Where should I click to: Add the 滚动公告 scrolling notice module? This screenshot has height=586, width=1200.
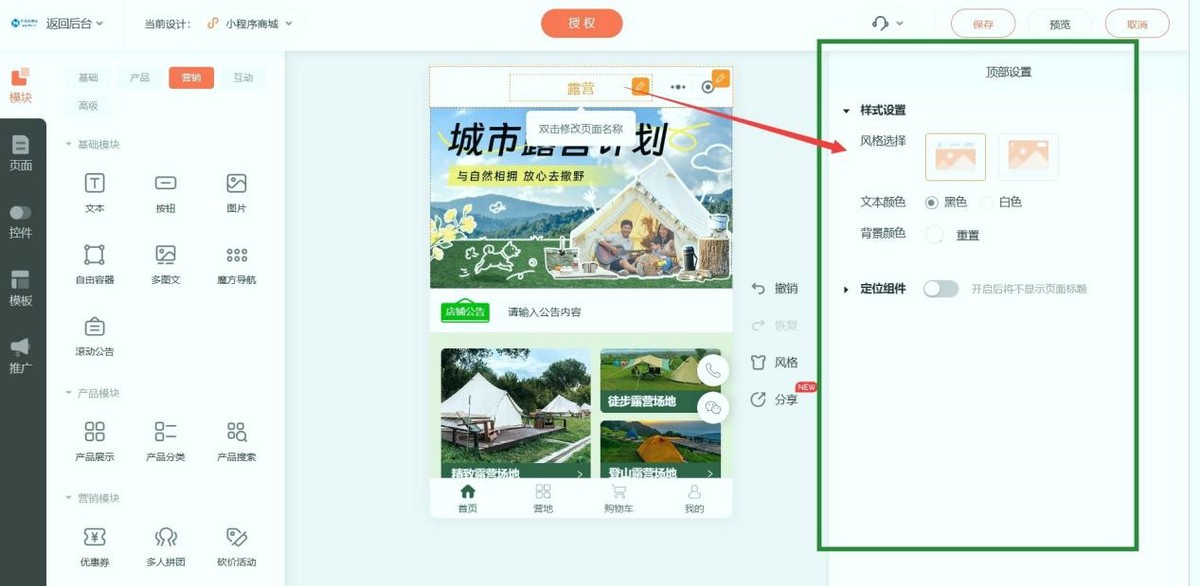(x=94, y=335)
